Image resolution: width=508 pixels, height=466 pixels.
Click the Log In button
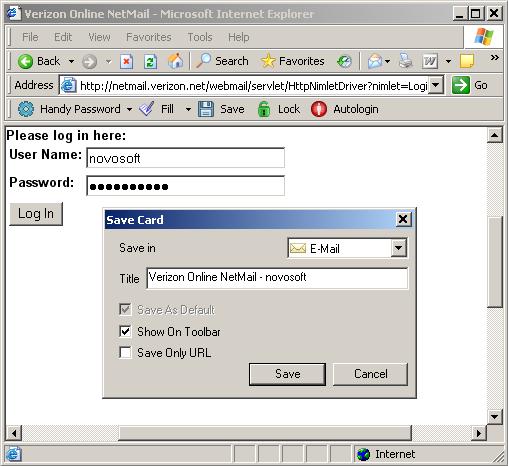tap(36, 214)
